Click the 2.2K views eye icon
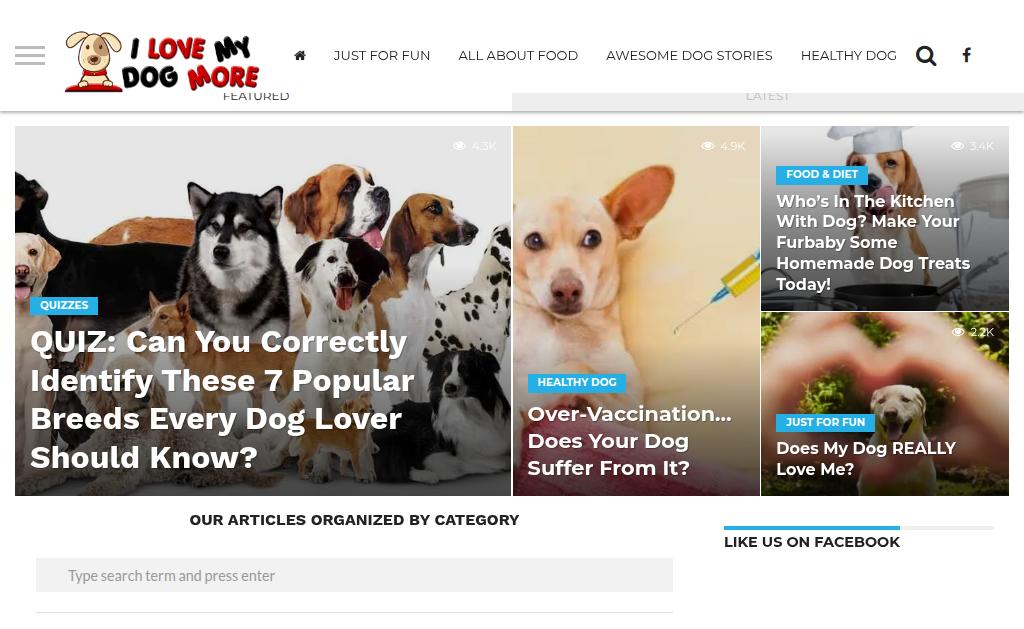 957,332
